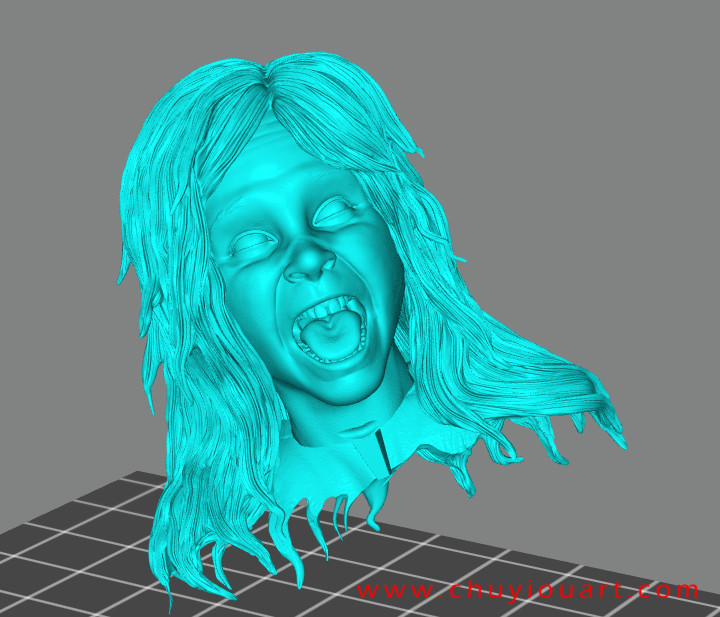Select the closed eye nearest the nose
The image size is (720, 617).
[252, 243]
